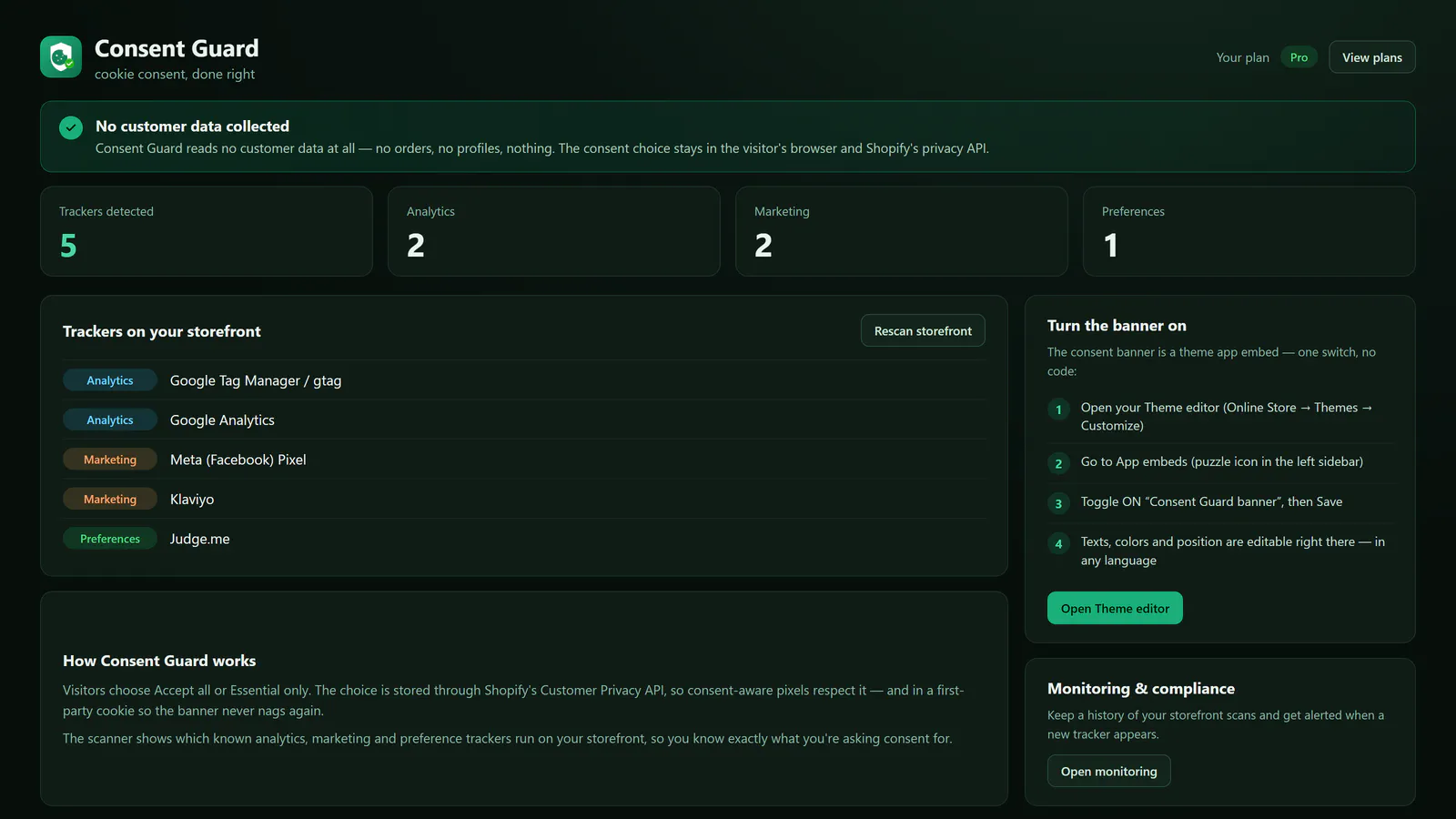Open the Theme editor

[1115, 609]
